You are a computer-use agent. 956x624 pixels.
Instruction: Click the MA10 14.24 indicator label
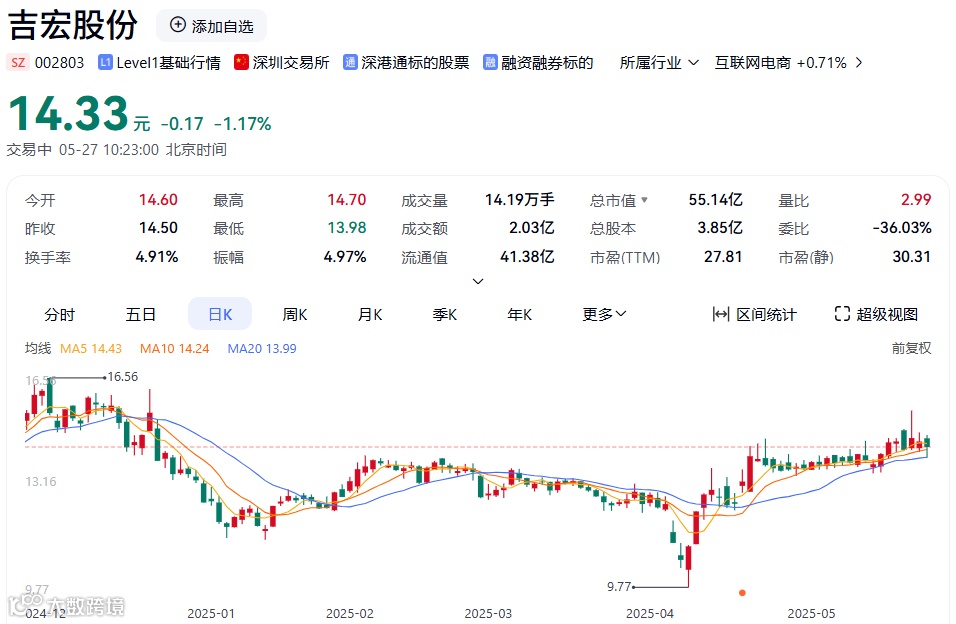pos(174,348)
